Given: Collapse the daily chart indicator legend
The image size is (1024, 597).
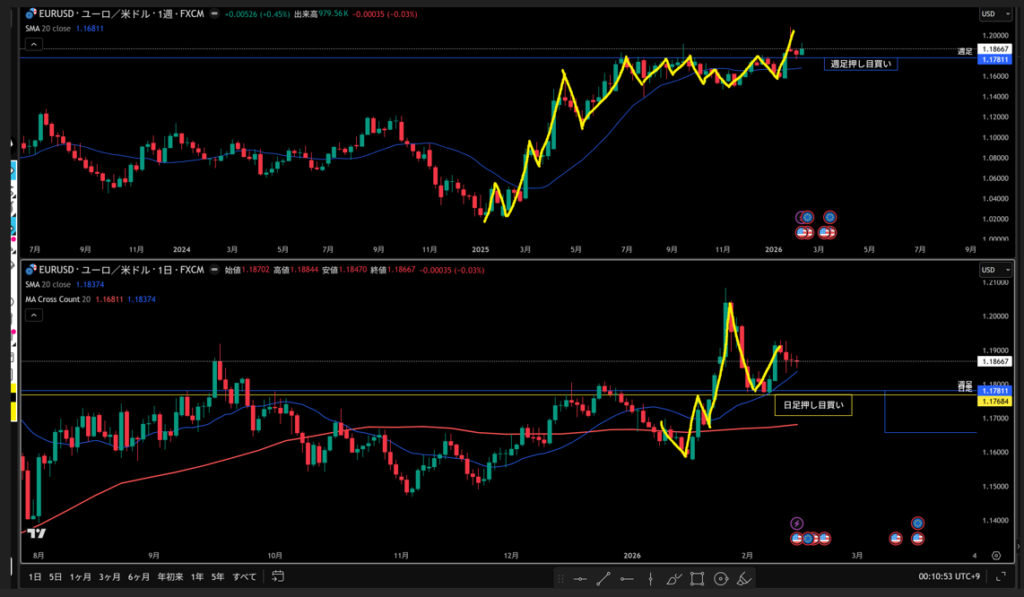Looking at the screenshot, I should point(31,314).
